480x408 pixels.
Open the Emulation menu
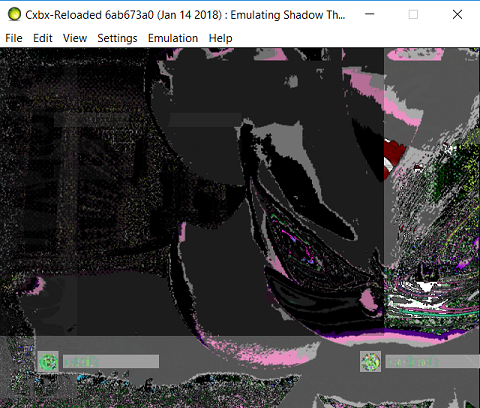(173, 38)
